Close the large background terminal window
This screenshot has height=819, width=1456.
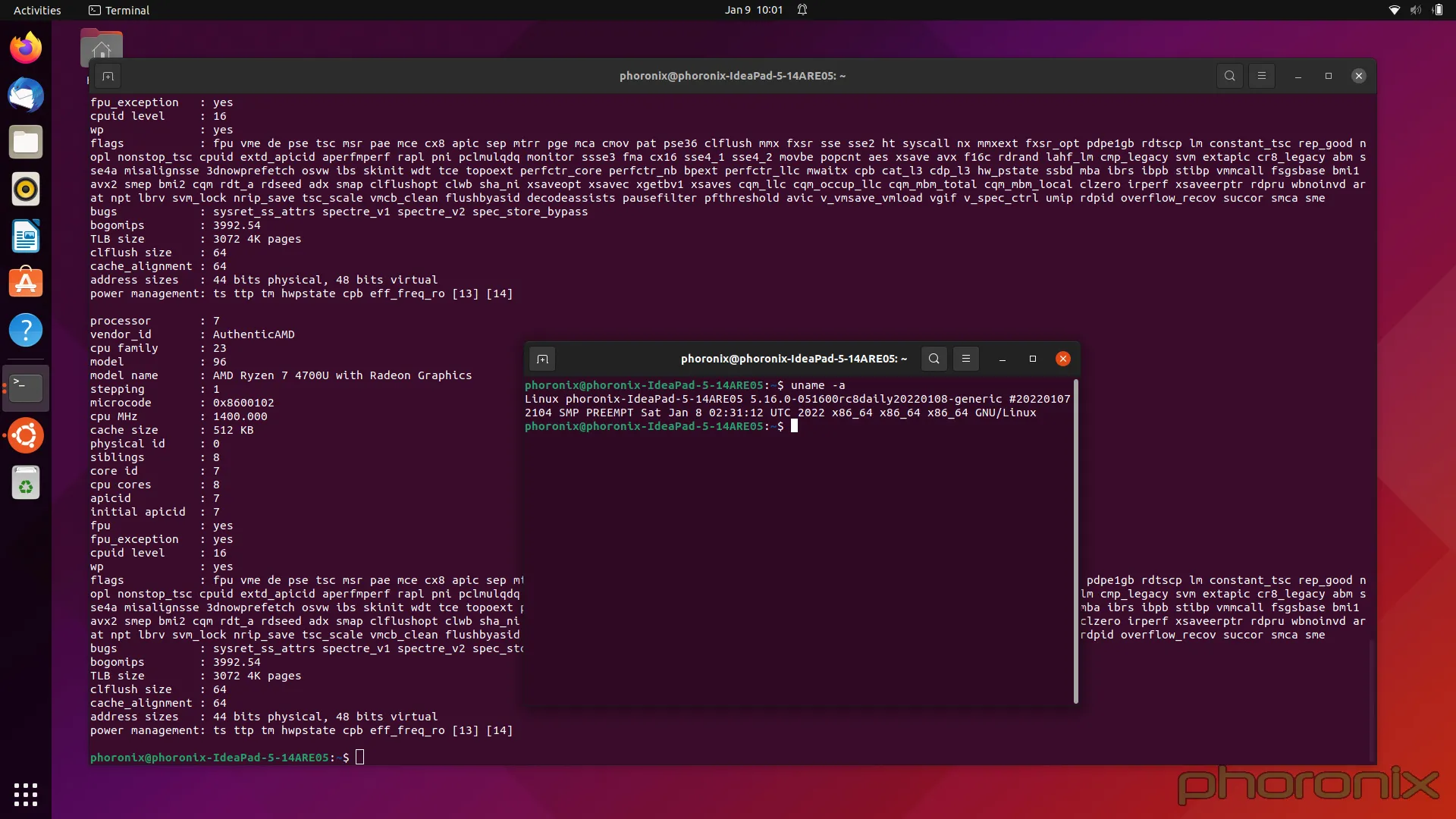coord(1359,76)
